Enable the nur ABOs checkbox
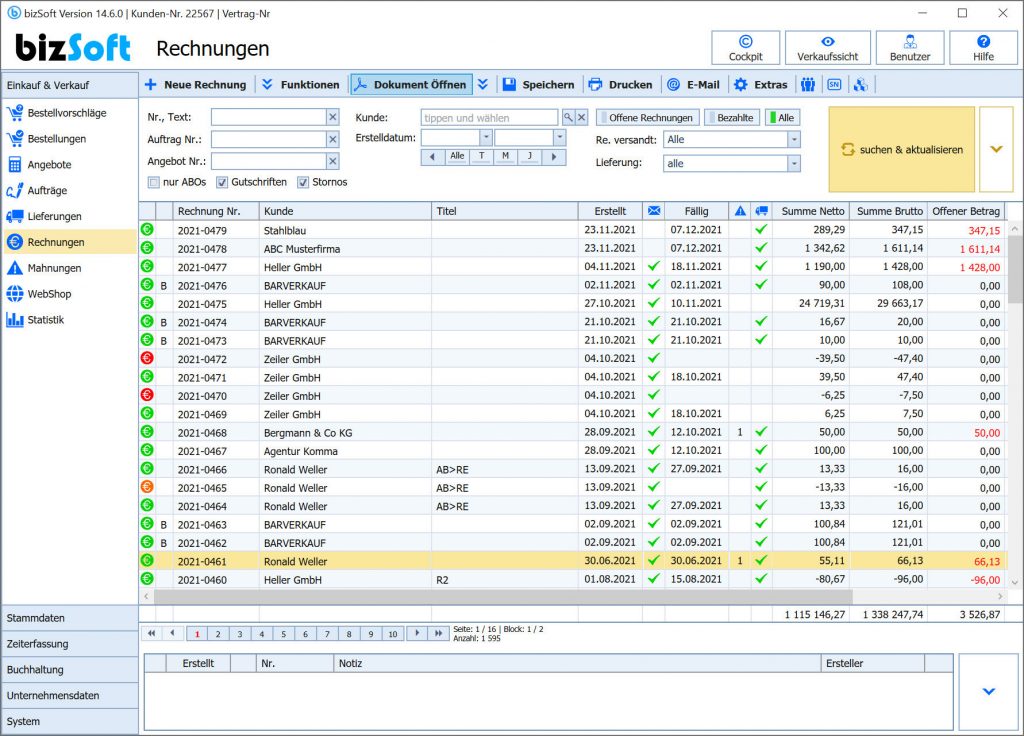This screenshot has width=1024, height=736. click(153, 182)
